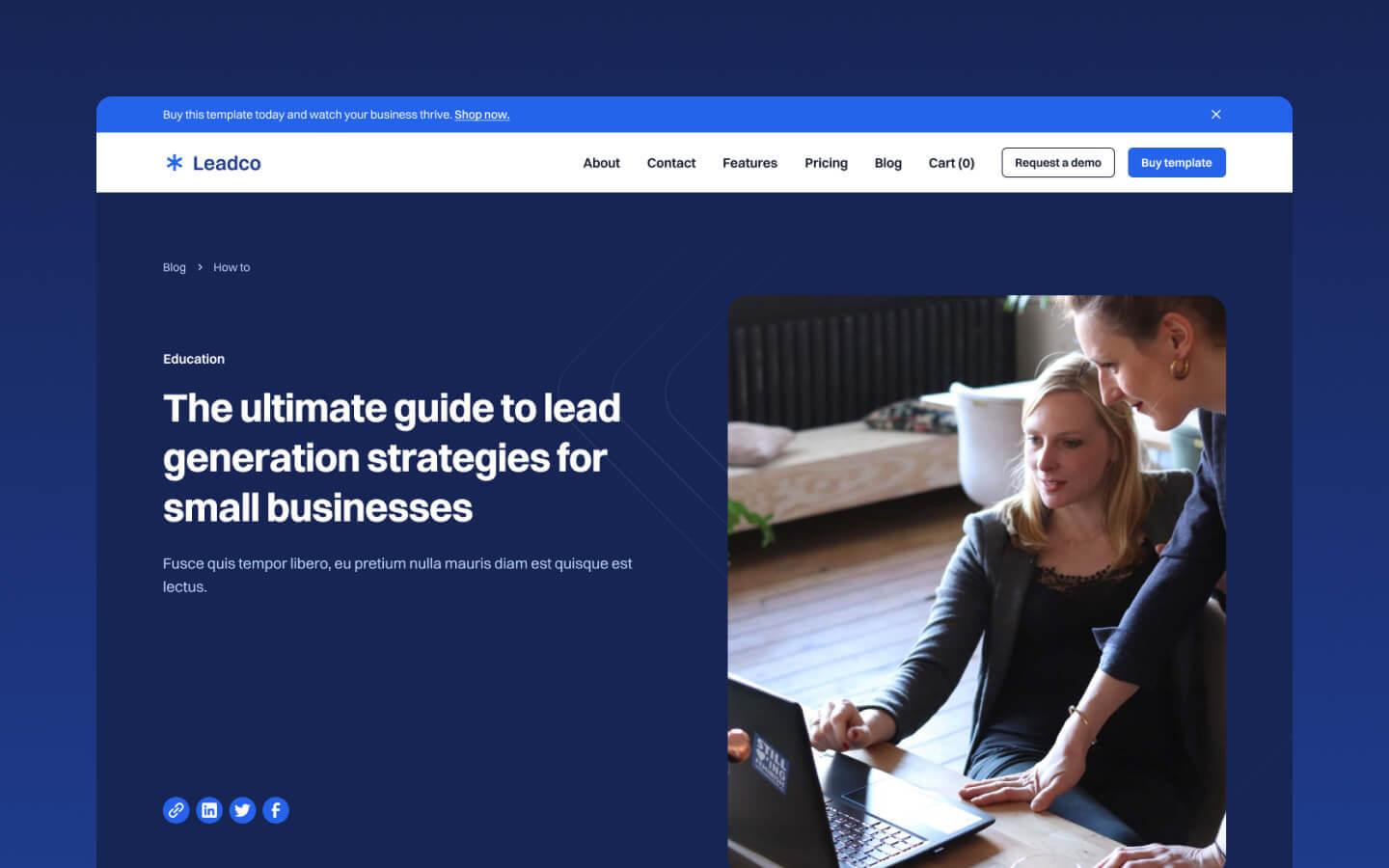Image resolution: width=1389 pixels, height=868 pixels.
Task: Open the Pricing page
Action: coord(826,163)
